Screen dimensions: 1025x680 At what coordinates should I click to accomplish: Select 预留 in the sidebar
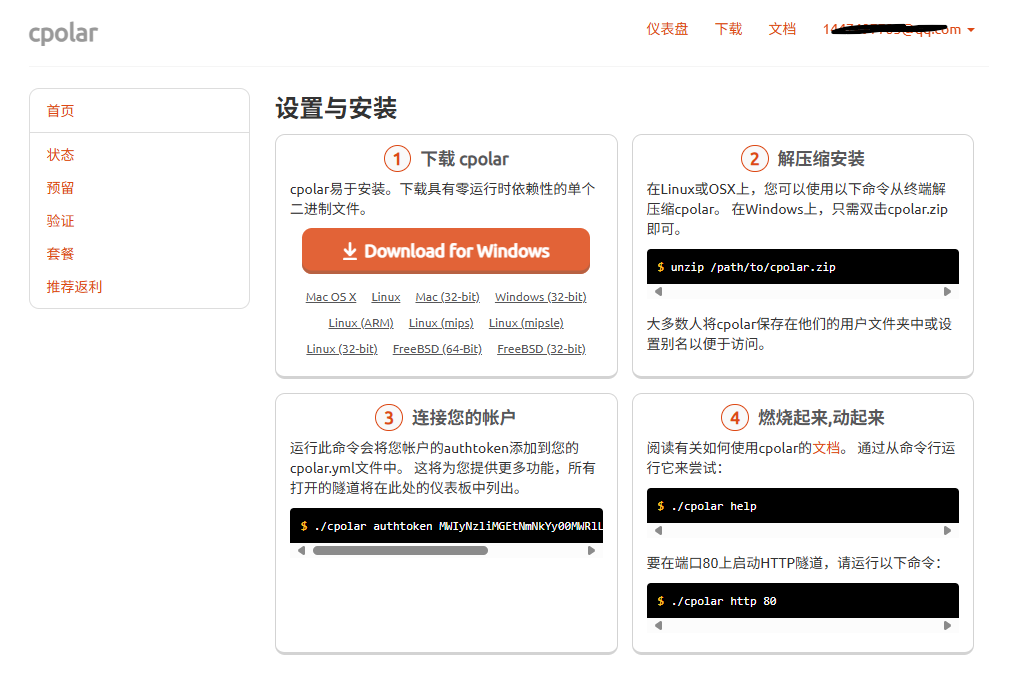point(60,188)
